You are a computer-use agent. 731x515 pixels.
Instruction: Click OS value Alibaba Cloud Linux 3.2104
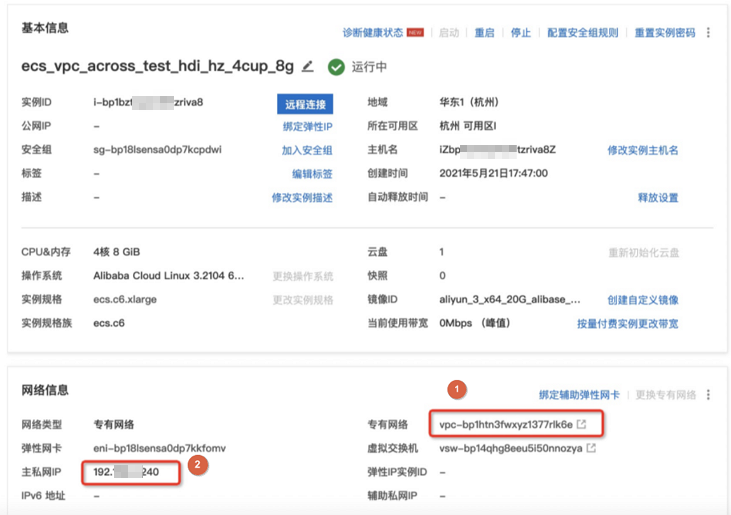coord(168,275)
